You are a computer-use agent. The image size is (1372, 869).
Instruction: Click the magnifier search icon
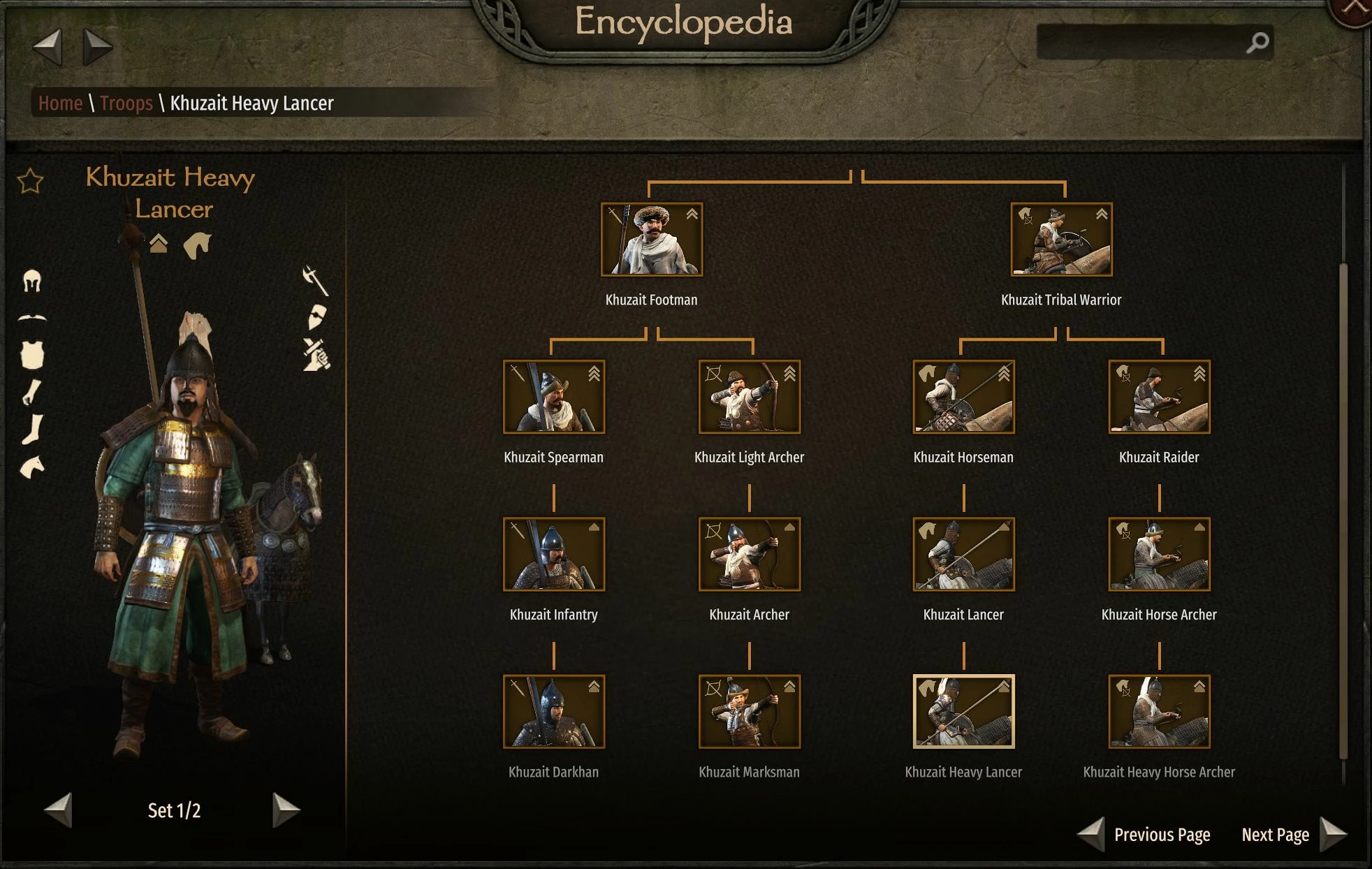tap(1257, 43)
